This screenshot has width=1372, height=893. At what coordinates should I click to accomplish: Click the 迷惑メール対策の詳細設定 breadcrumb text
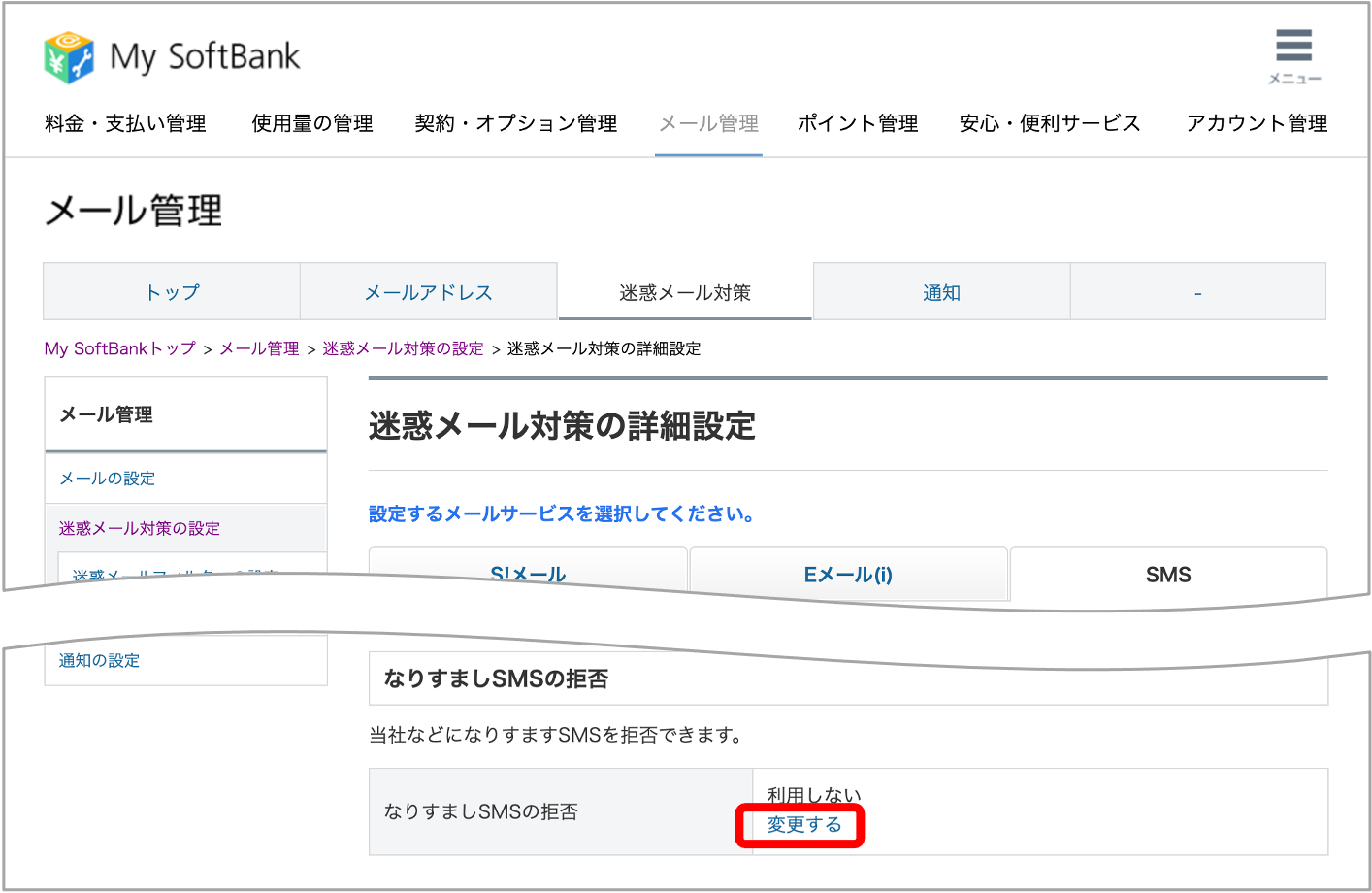click(604, 348)
